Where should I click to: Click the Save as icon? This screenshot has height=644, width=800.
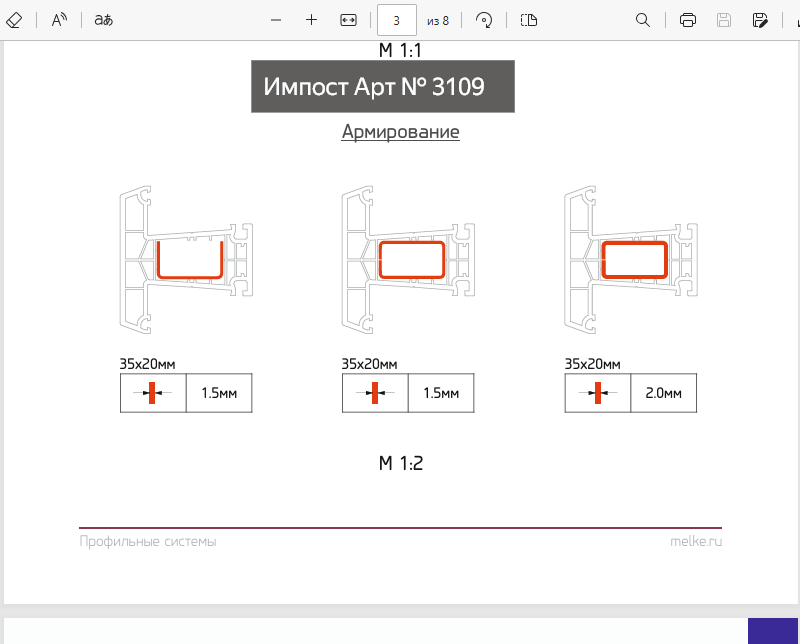[x=761, y=20]
